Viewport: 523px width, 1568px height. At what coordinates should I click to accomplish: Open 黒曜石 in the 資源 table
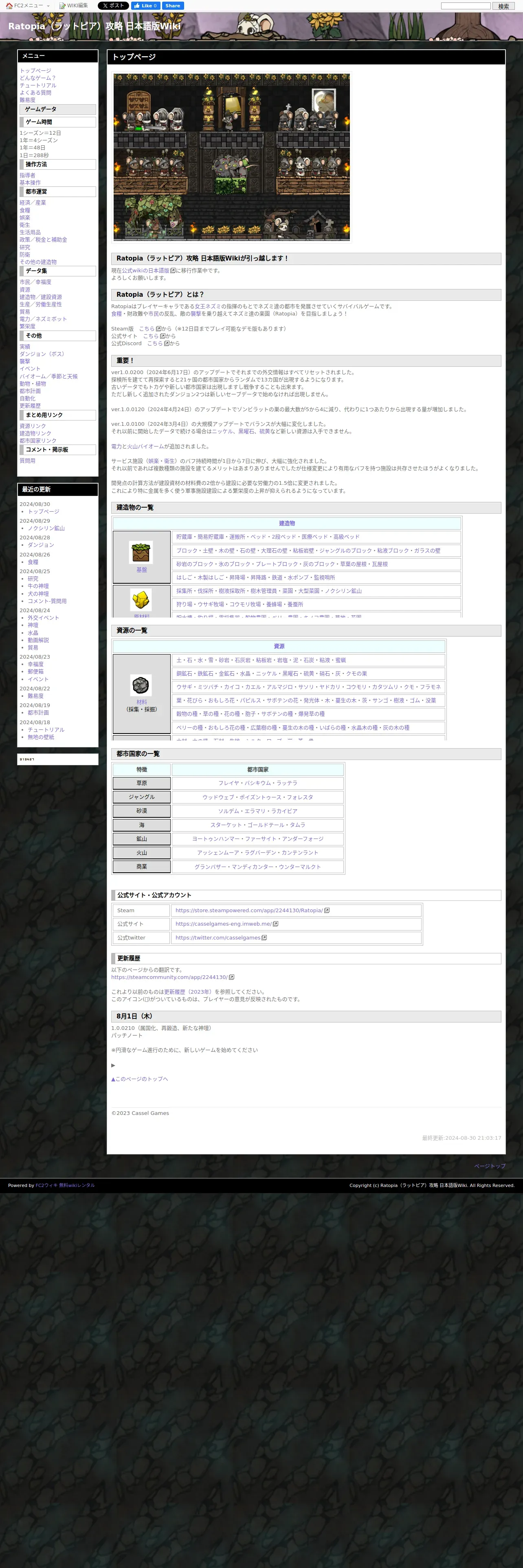290,674
